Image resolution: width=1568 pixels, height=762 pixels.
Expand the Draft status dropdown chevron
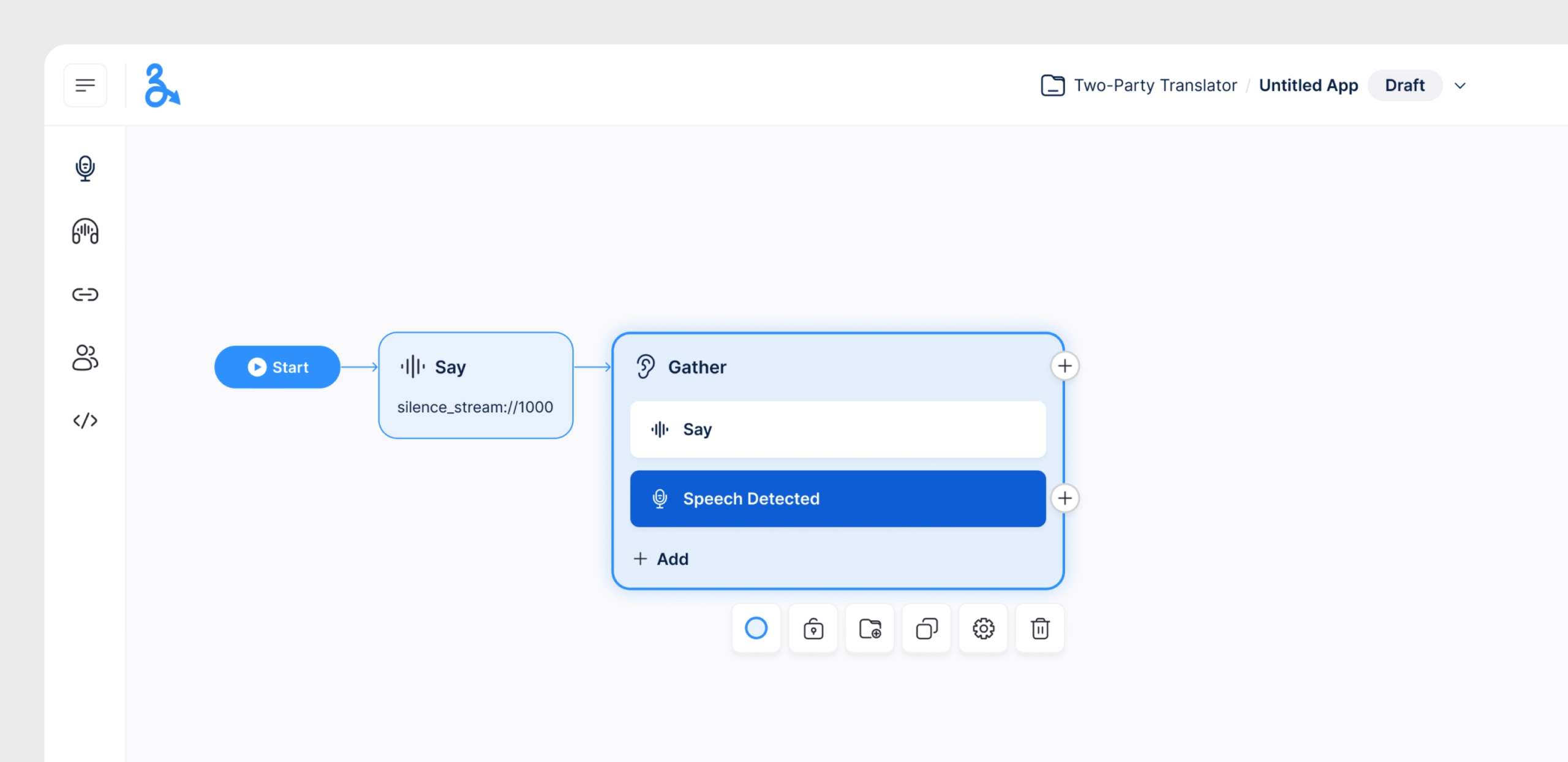tap(1460, 86)
